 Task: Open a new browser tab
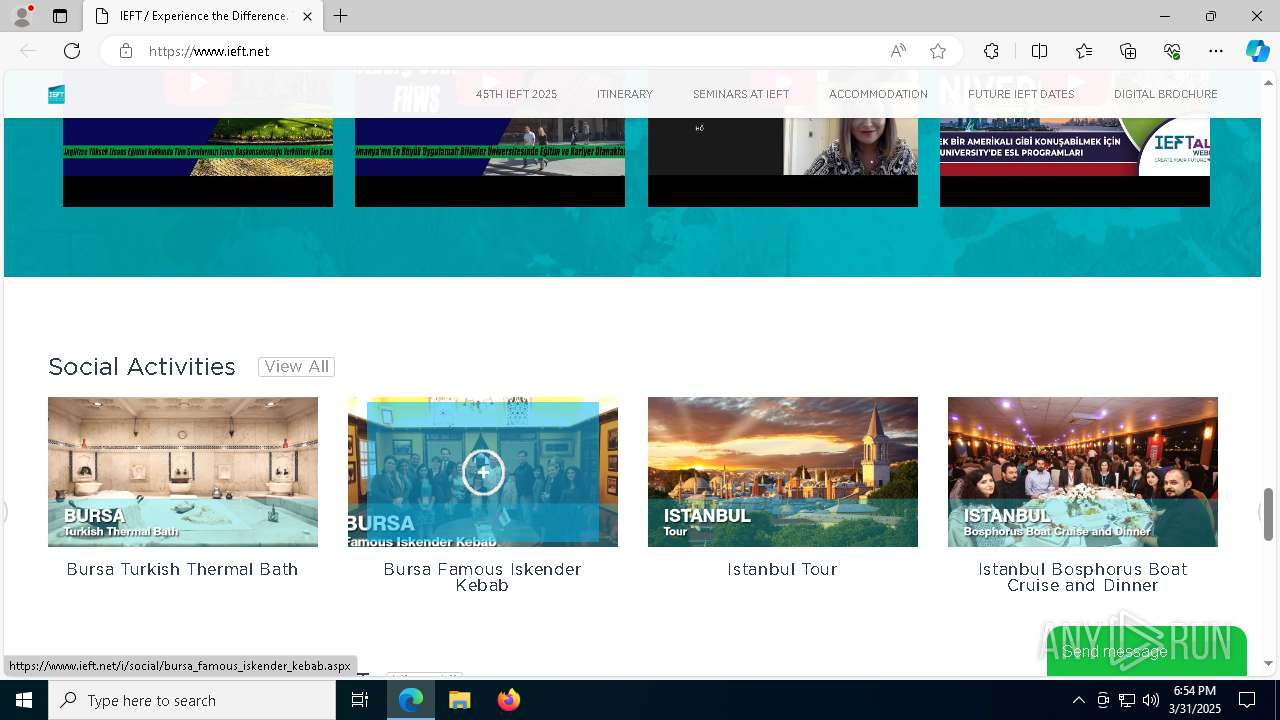[341, 16]
